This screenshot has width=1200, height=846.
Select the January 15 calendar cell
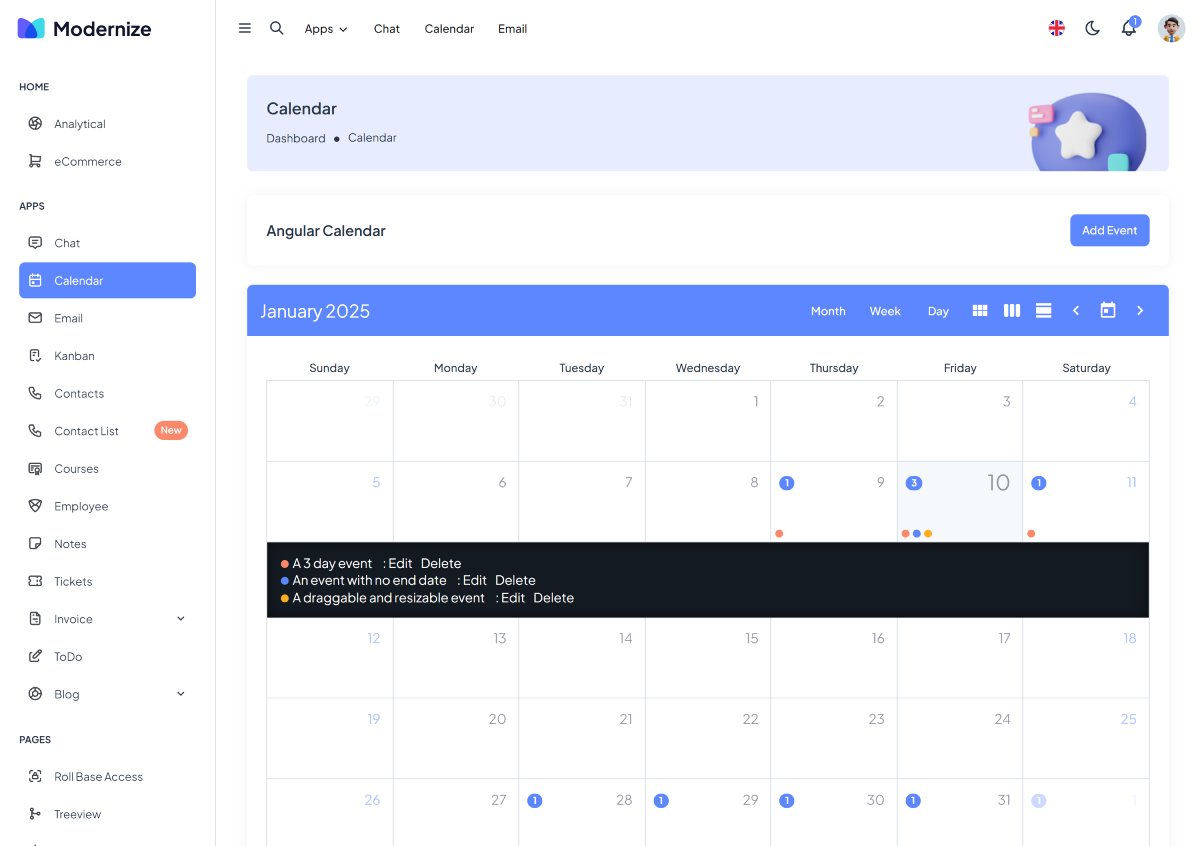click(707, 657)
